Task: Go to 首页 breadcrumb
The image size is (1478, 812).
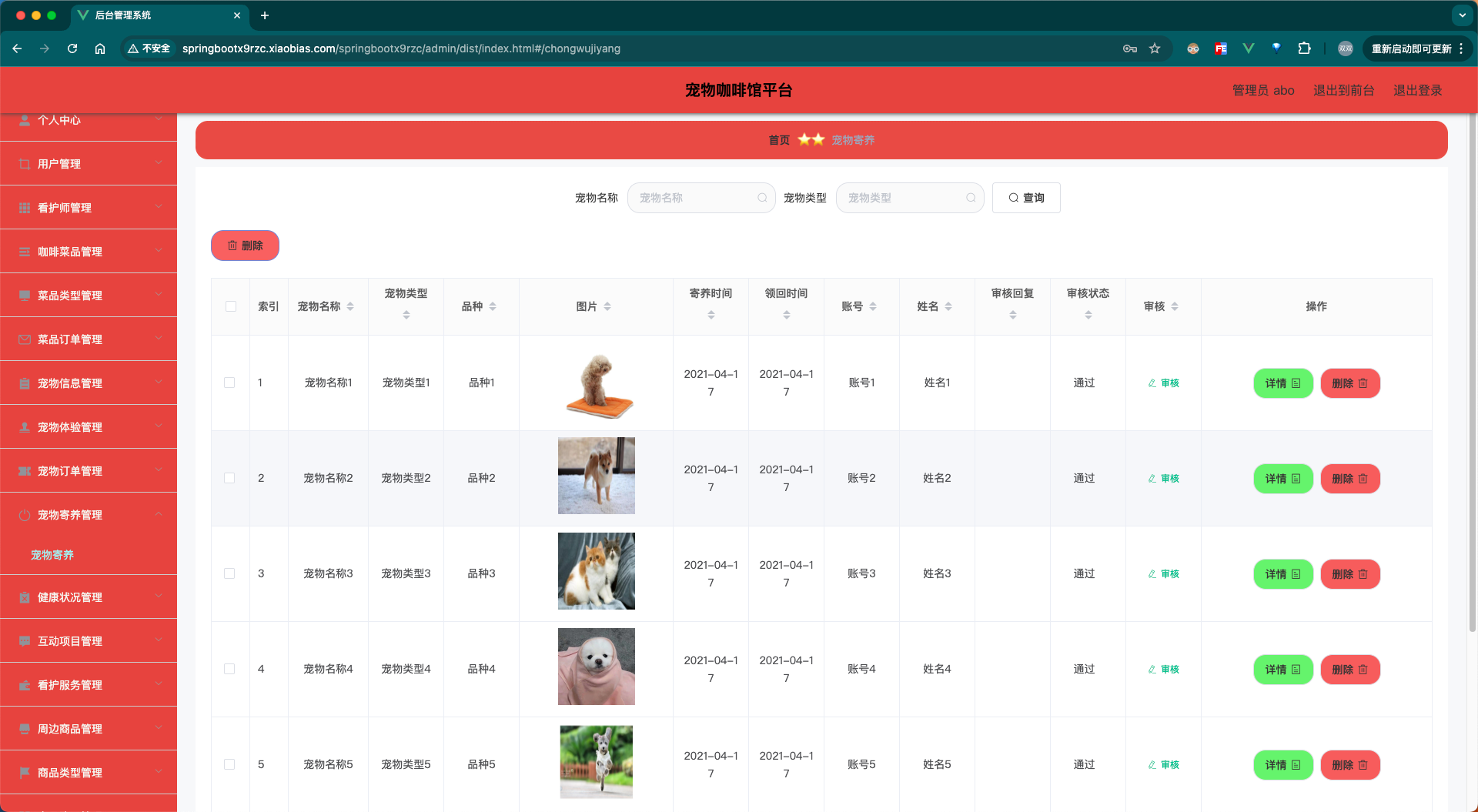Action: (x=779, y=140)
